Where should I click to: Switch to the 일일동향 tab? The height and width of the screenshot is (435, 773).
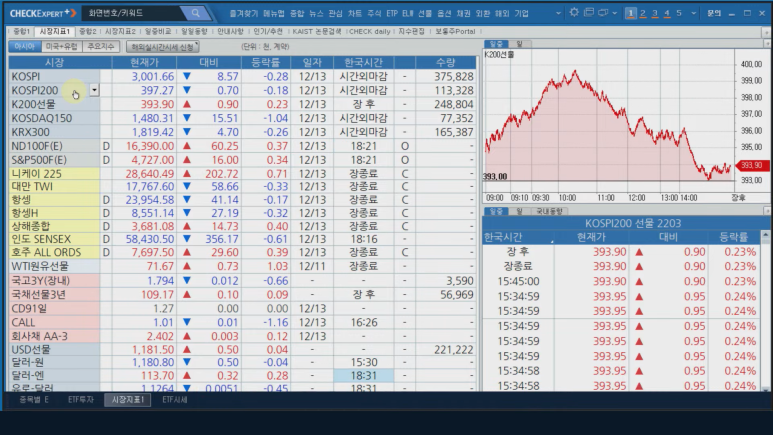coord(194,32)
